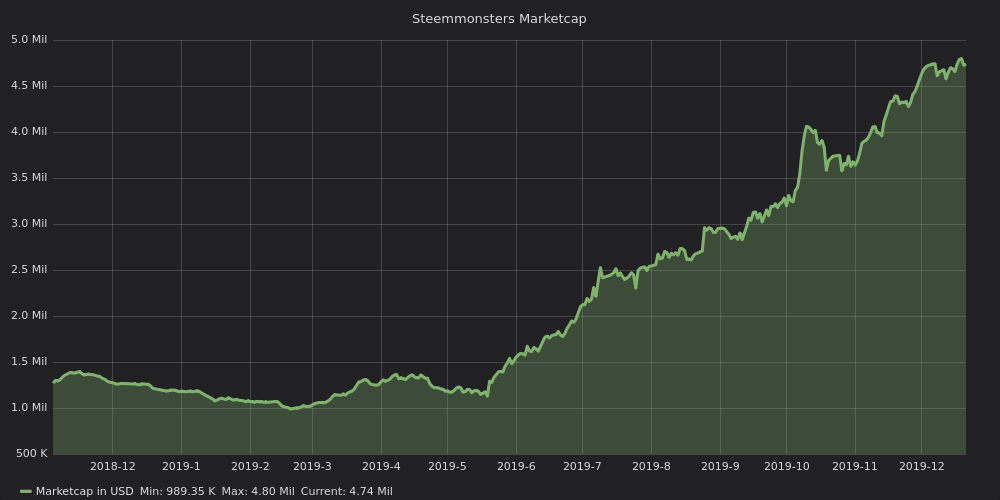The image size is (1000, 500).
Task: Select the 2019-4 x-axis date label
Action: pos(381,466)
